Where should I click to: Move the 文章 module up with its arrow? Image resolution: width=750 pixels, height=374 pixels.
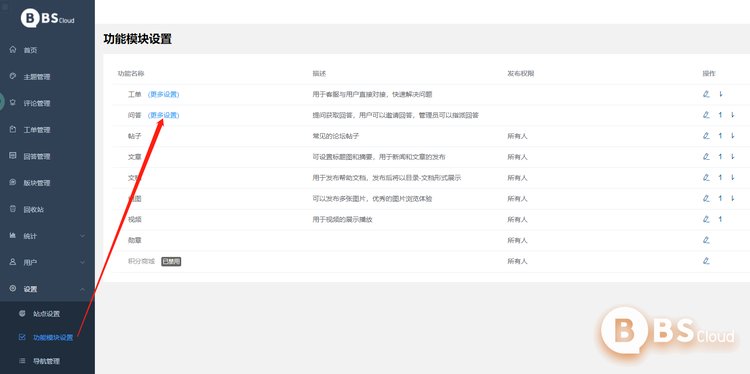click(x=720, y=156)
